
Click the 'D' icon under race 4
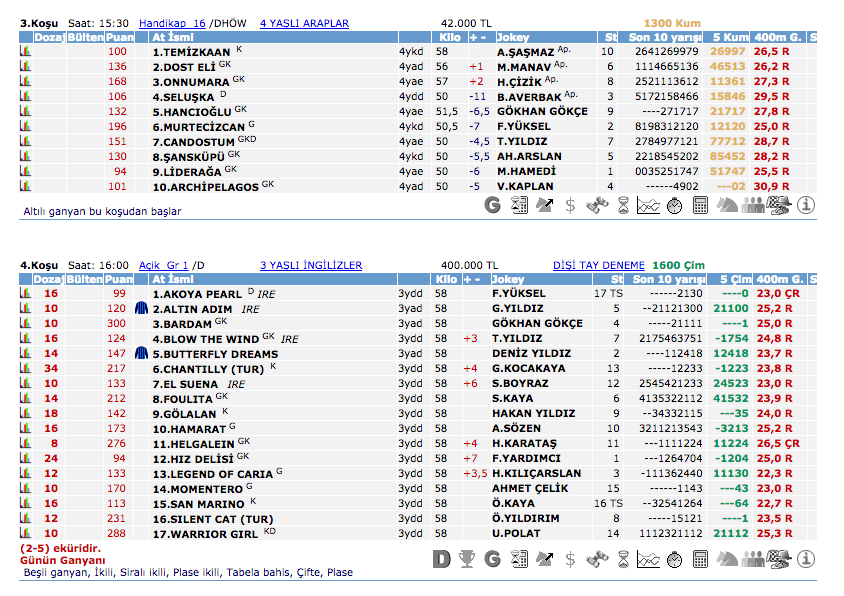pyautogui.click(x=441, y=558)
